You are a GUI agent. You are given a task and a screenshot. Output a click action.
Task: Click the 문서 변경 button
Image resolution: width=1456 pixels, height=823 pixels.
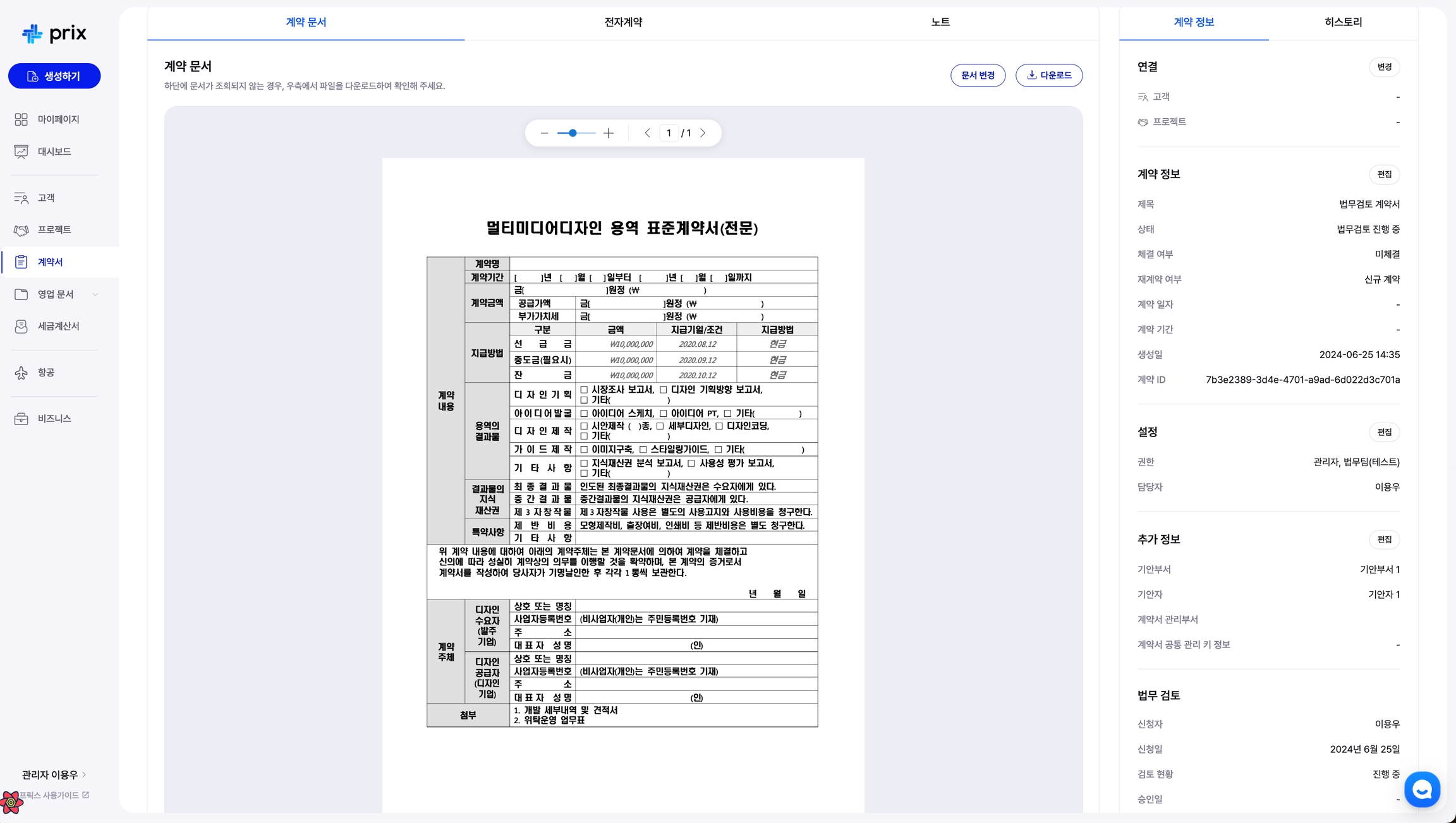click(978, 75)
